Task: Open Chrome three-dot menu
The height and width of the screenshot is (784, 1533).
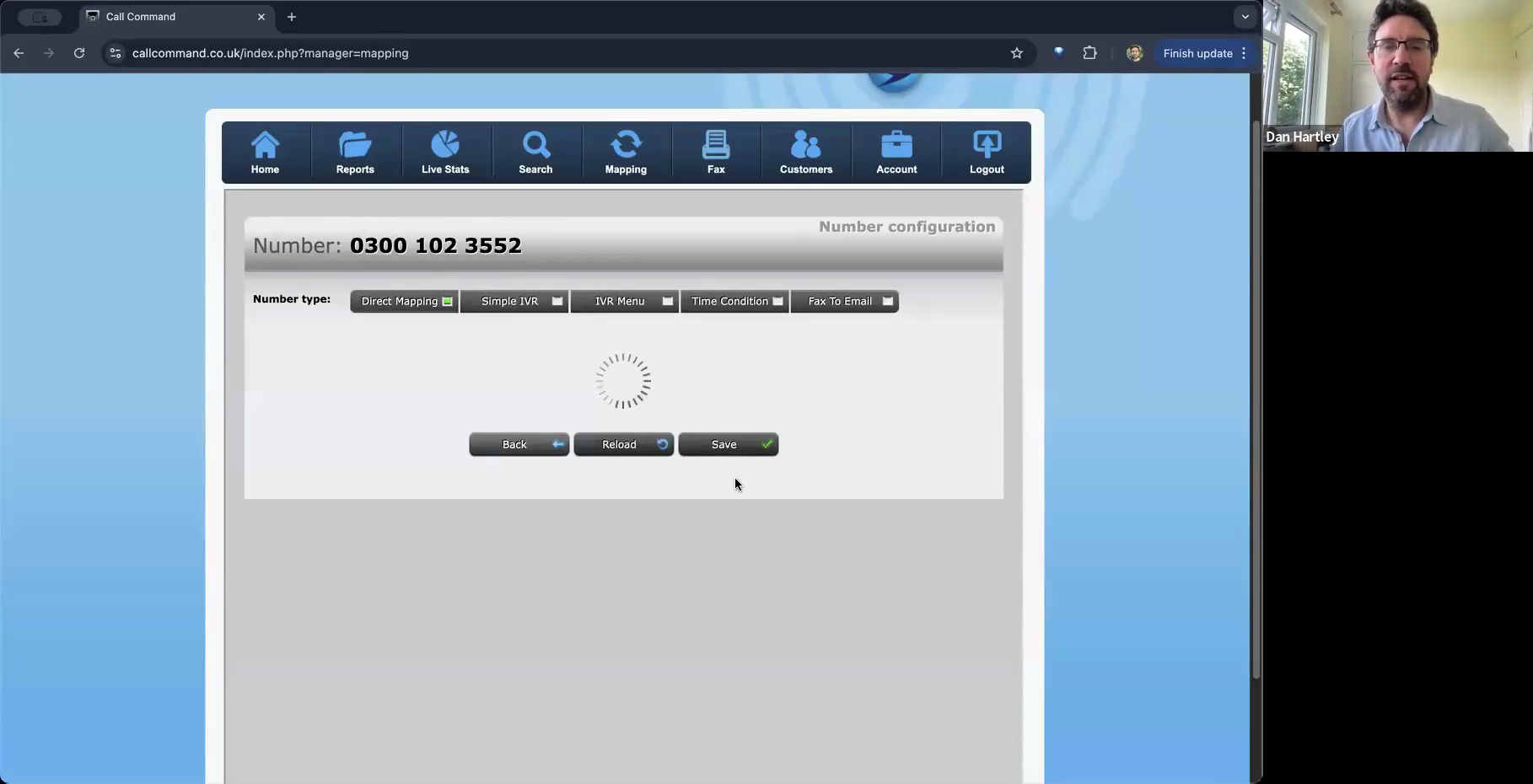Action: (1244, 53)
